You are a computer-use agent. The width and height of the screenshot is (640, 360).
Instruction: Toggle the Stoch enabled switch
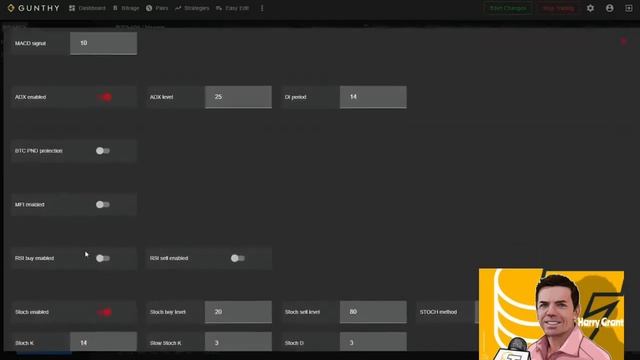[x=104, y=312]
